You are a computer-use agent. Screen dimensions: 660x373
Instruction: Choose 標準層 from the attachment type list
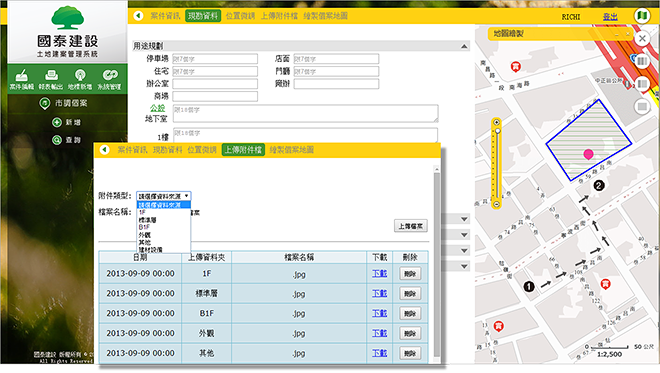tap(163, 220)
